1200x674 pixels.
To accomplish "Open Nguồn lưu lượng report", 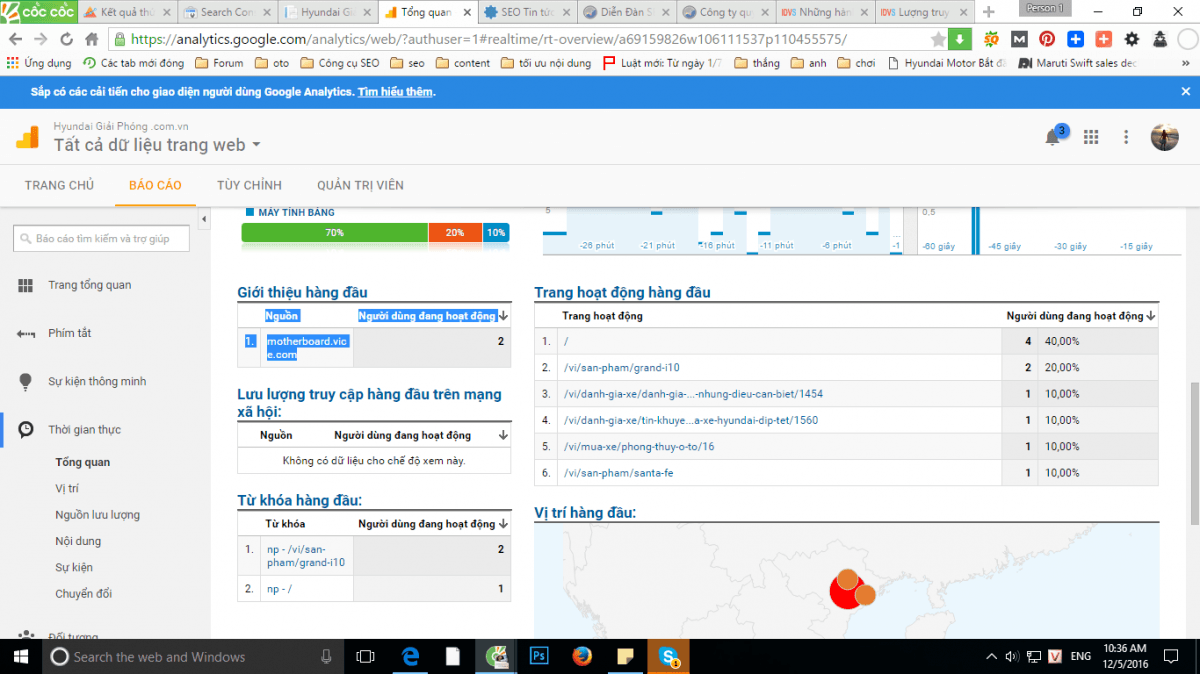I will click(97, 515).
